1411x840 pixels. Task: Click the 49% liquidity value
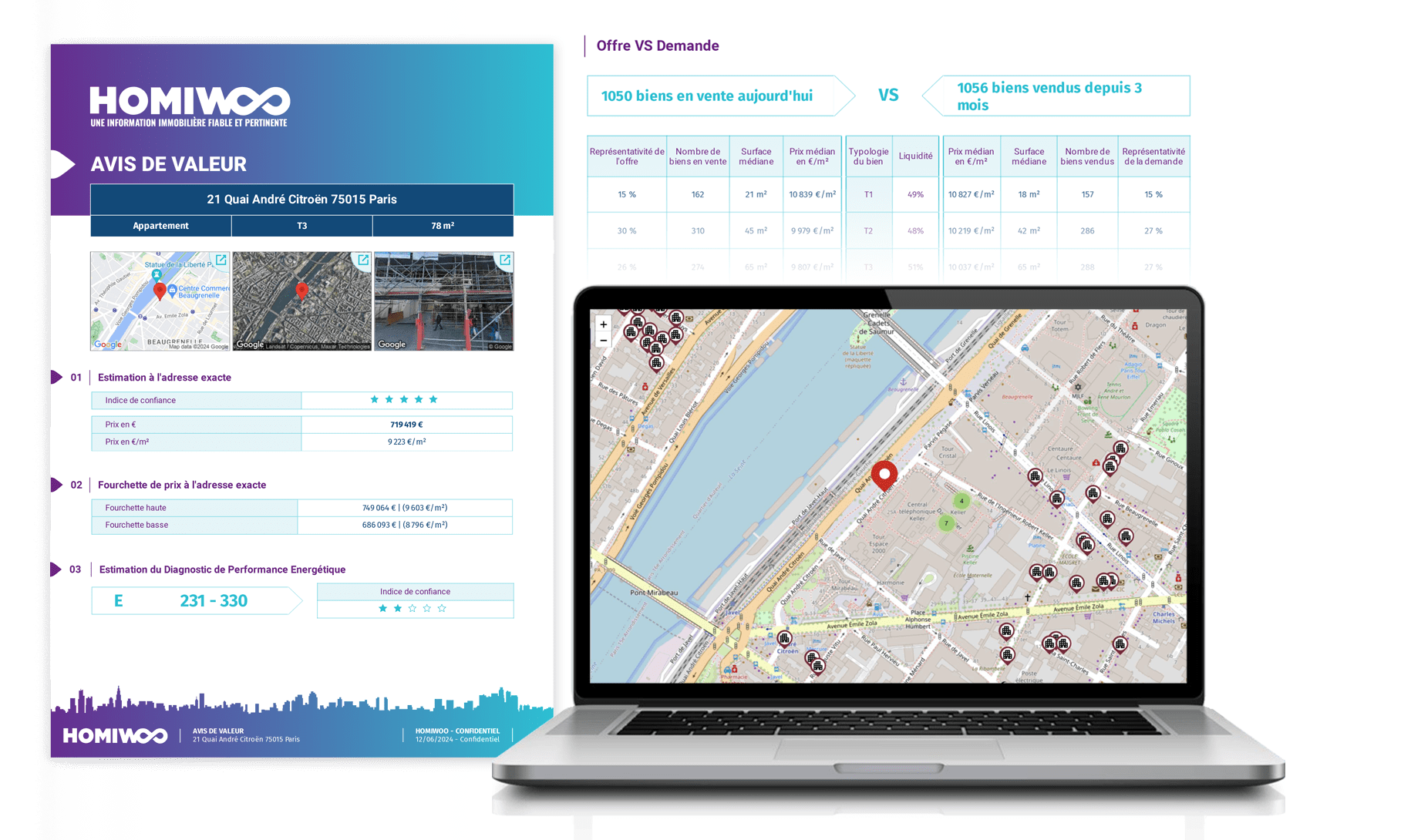(x=915, y=194)
